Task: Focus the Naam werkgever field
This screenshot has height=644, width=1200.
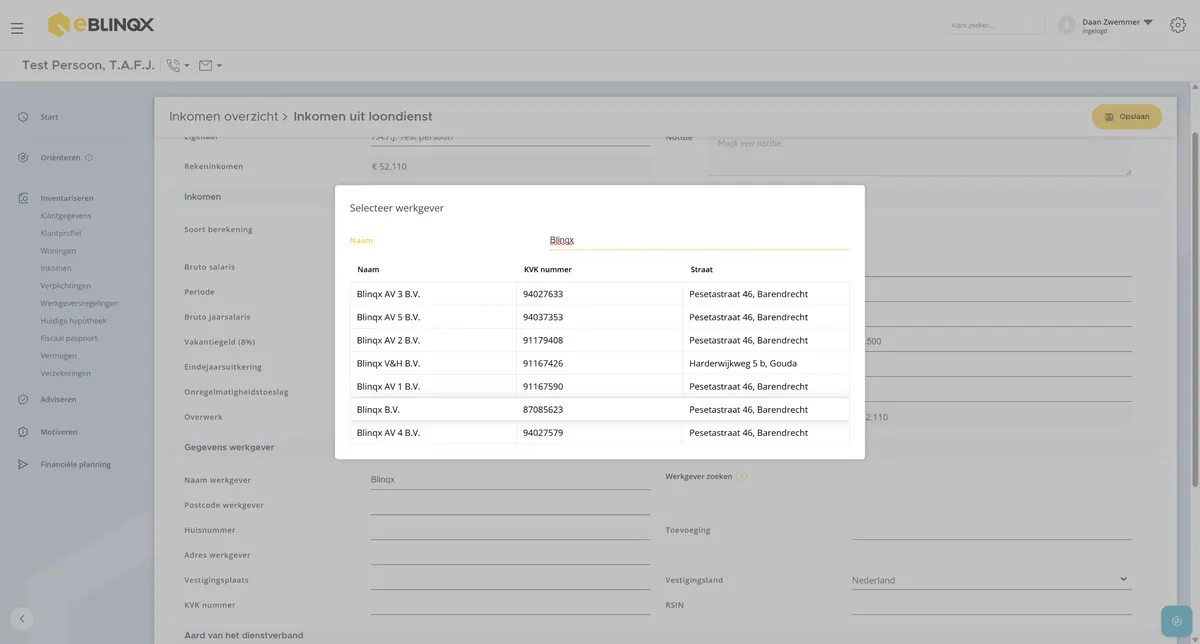Action: pyautogui.click(x=510, y=479)
